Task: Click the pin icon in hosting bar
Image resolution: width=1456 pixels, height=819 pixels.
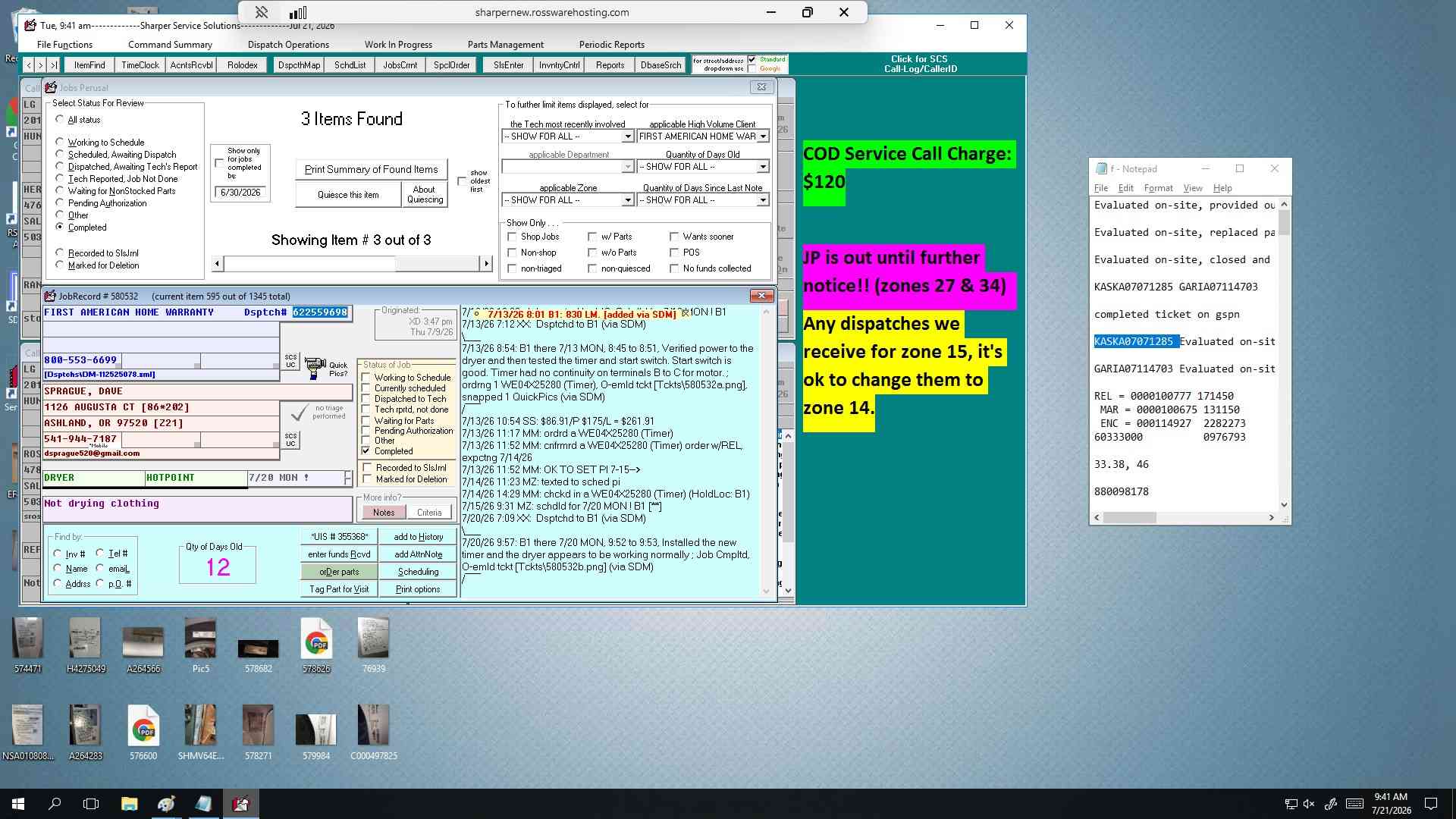Action: pyautogui.click(x=261, y=12)
